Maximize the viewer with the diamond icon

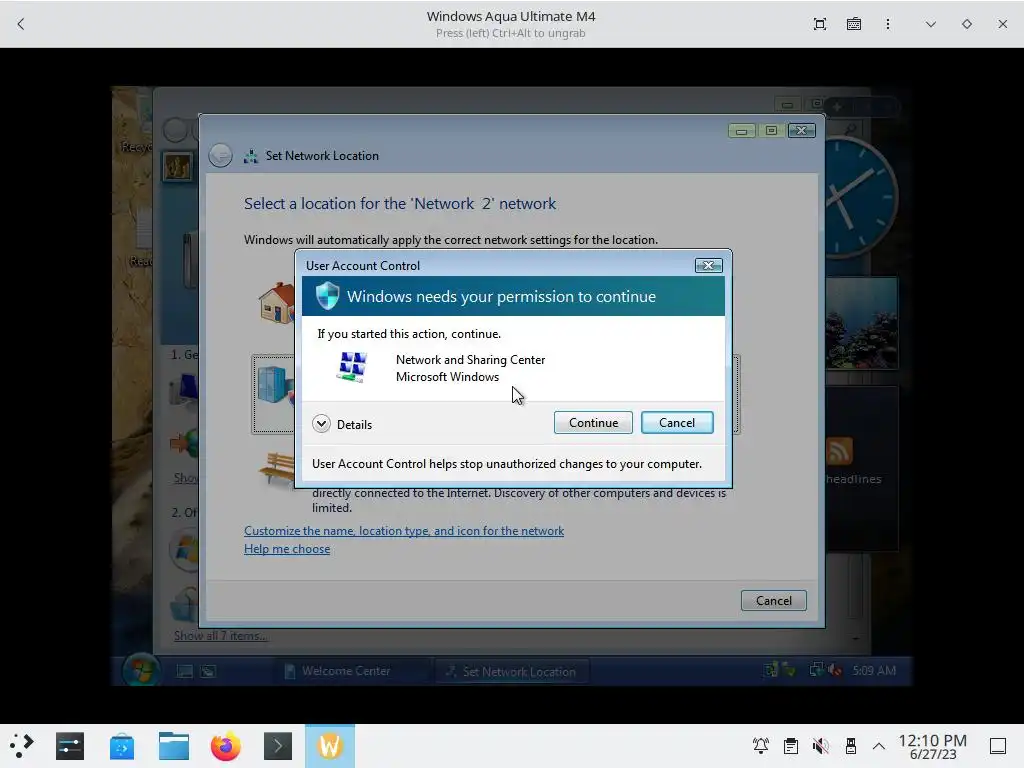967,24
